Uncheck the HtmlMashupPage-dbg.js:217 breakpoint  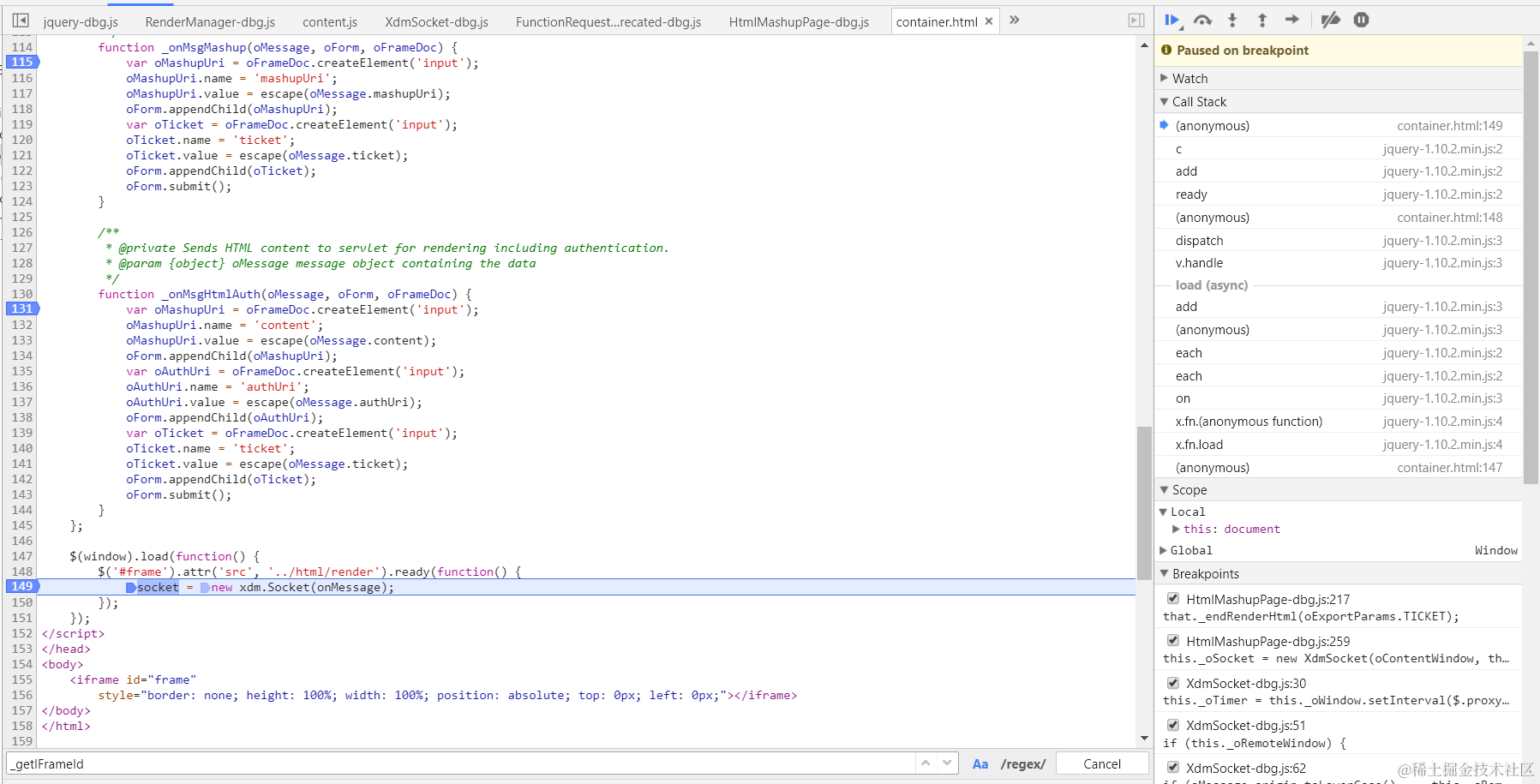point(1173,598)
